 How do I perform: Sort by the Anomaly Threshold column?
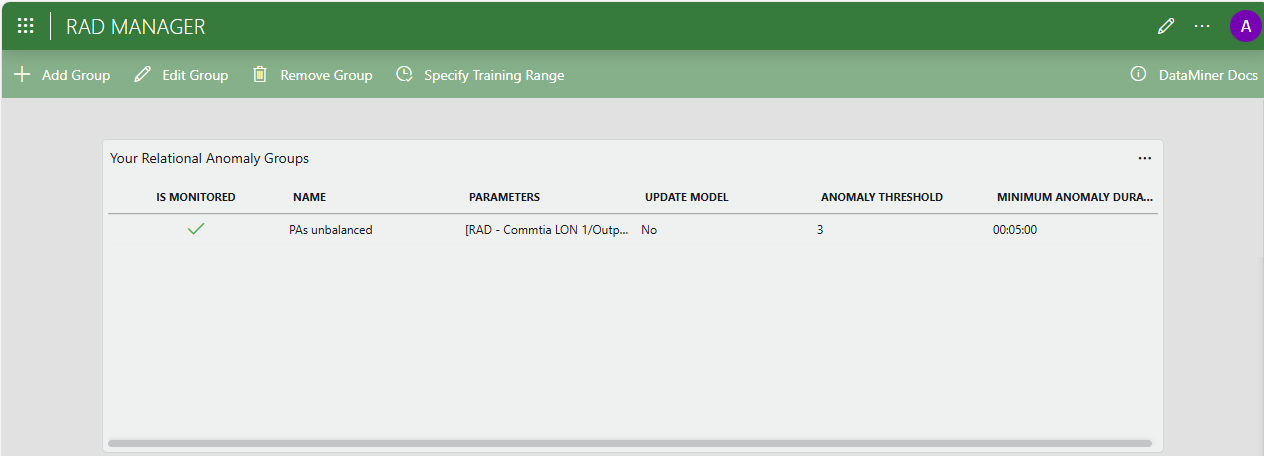(881, 197)
